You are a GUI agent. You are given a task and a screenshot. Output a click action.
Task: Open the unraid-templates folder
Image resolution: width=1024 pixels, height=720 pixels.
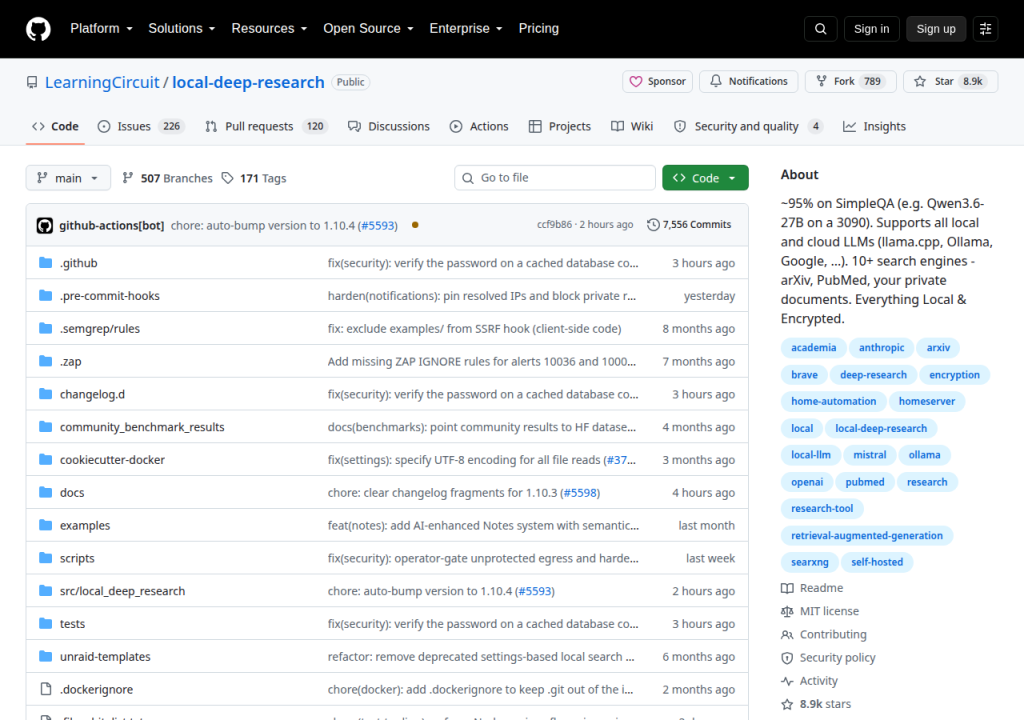105,657
